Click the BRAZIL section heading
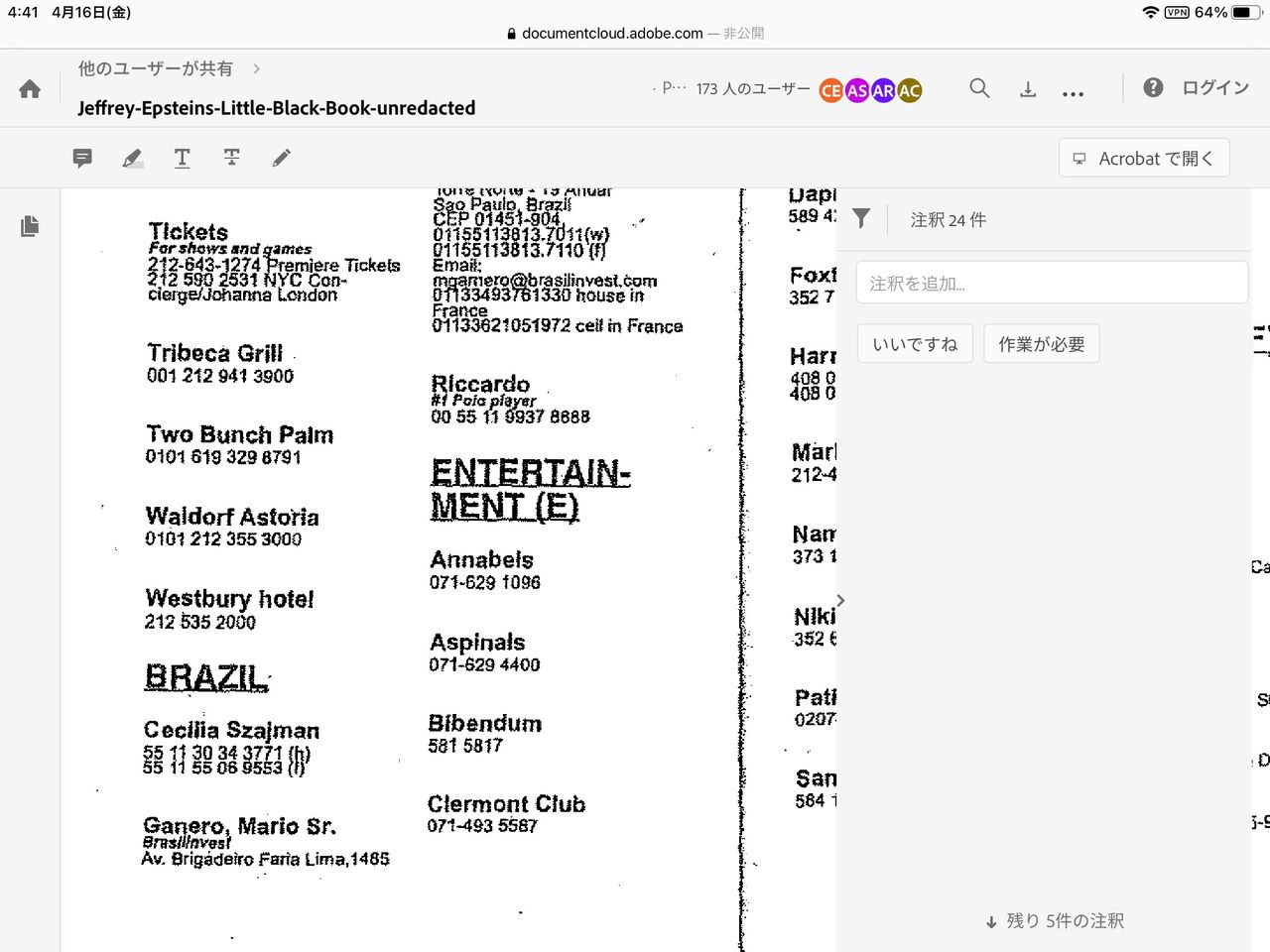The image size is (1270, 952). tap(206, 676)
